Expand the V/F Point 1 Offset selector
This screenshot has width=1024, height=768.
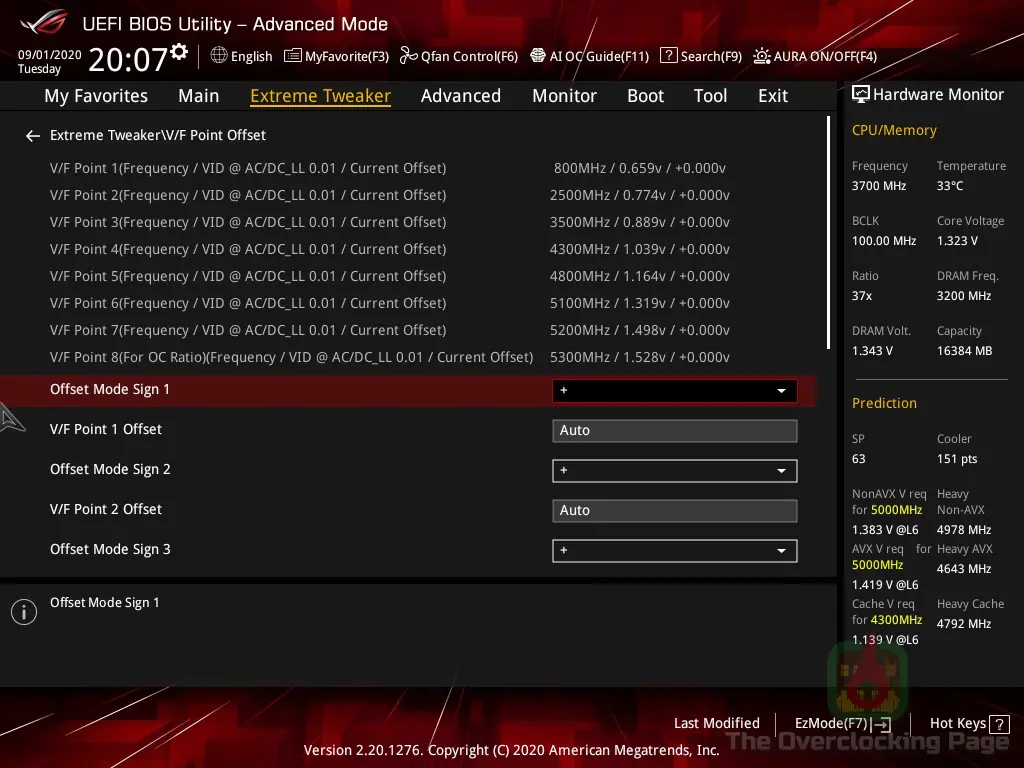coord(674,430)
